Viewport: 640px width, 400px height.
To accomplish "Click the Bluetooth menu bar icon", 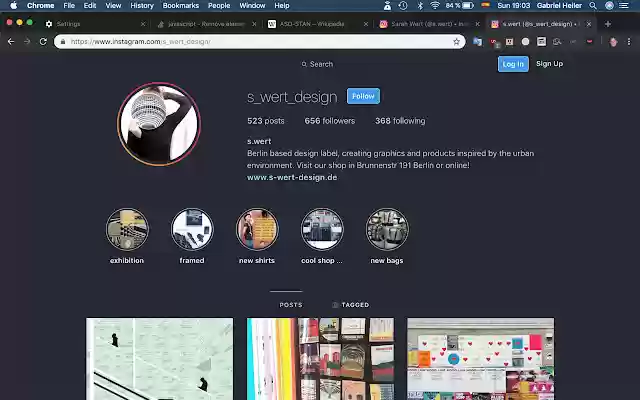I will (420, 5).
